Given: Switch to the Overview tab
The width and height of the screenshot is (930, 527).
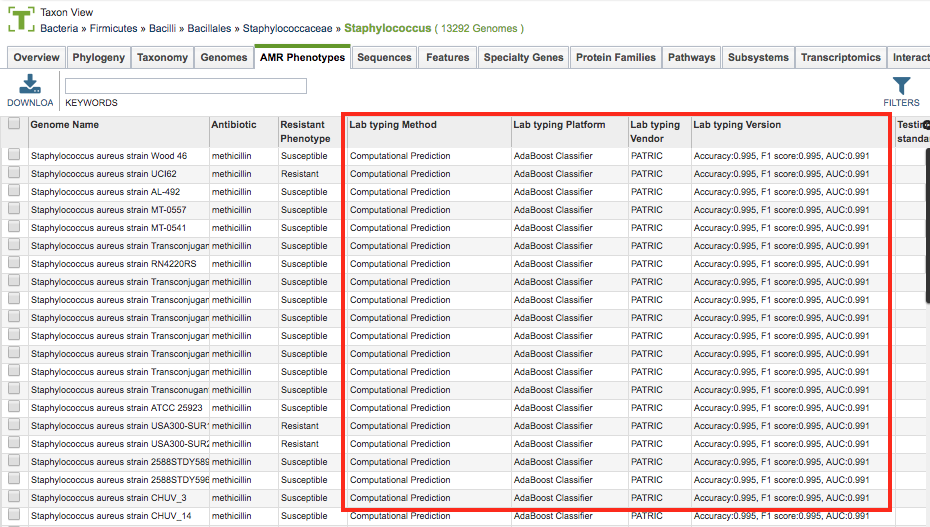Looking at the screenshot, I should point(36,58).
